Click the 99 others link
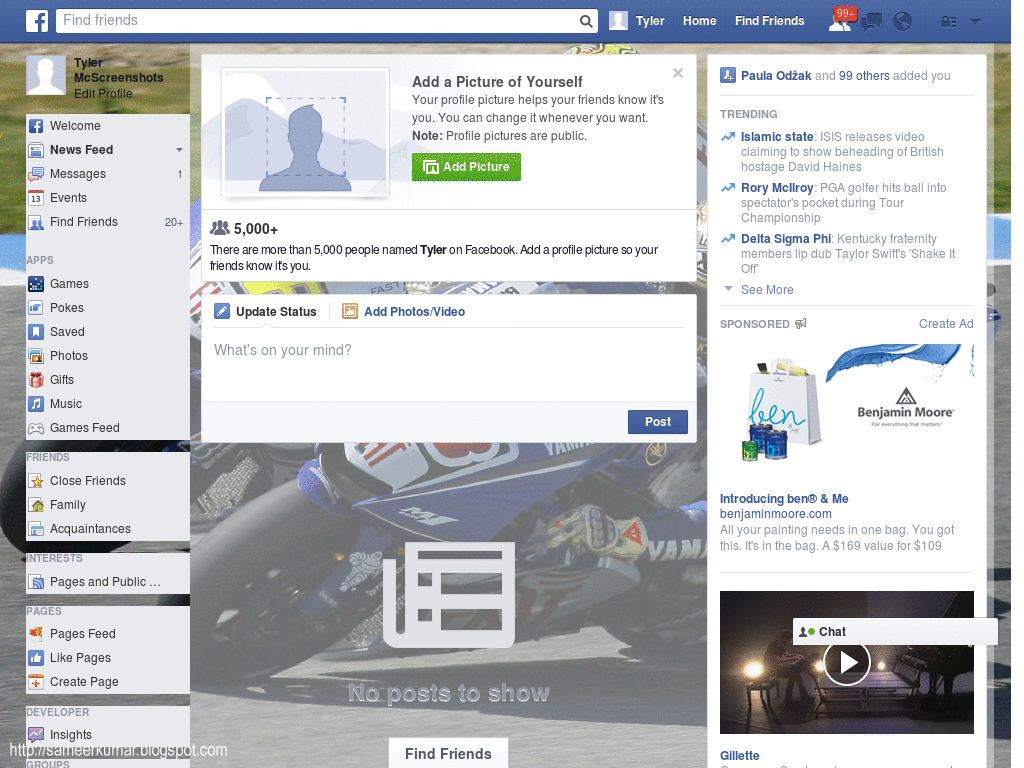This screenshot has height=768, width=1024. tap(864, 76)
